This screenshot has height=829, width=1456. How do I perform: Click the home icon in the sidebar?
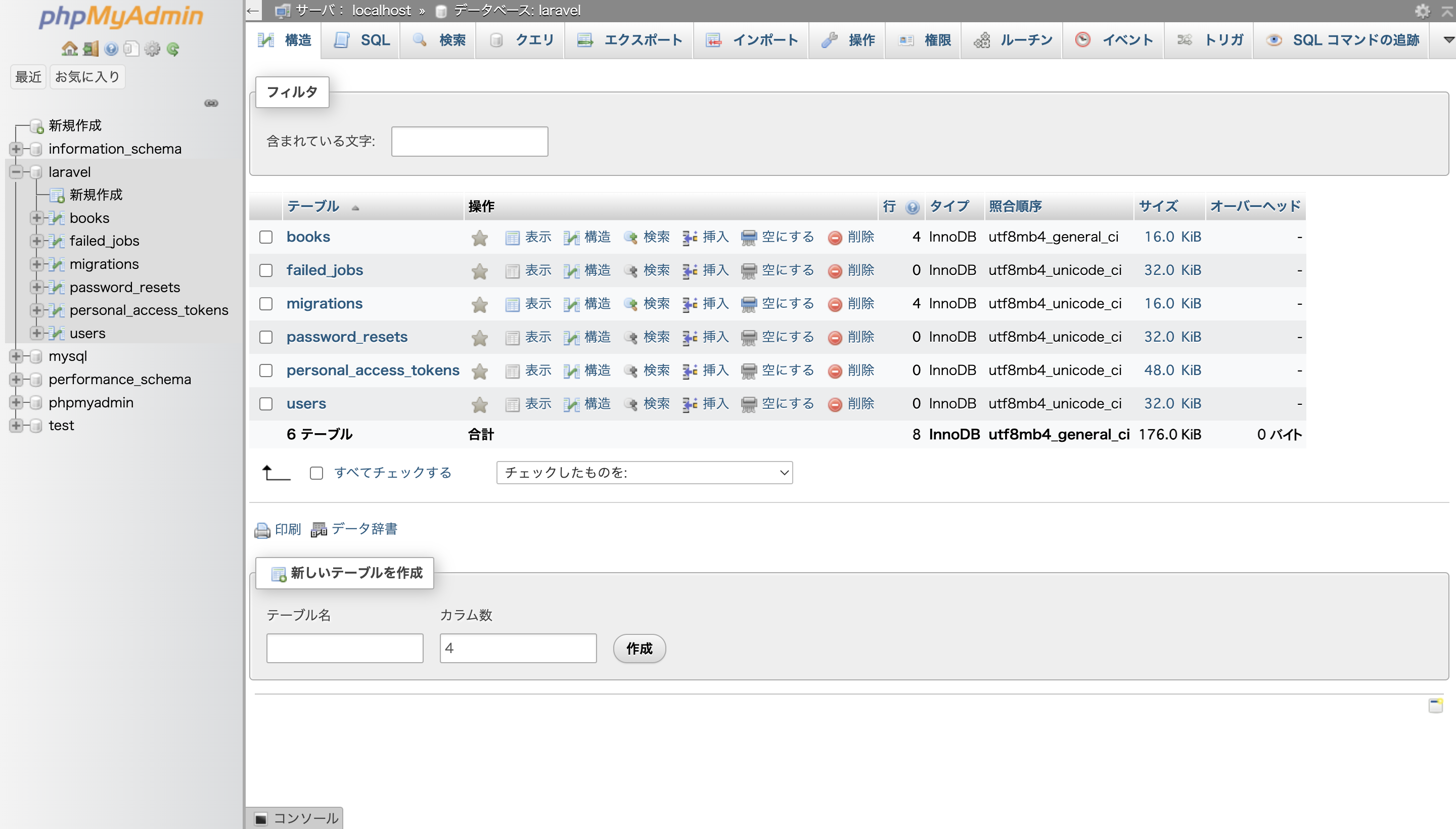[69, 49]
